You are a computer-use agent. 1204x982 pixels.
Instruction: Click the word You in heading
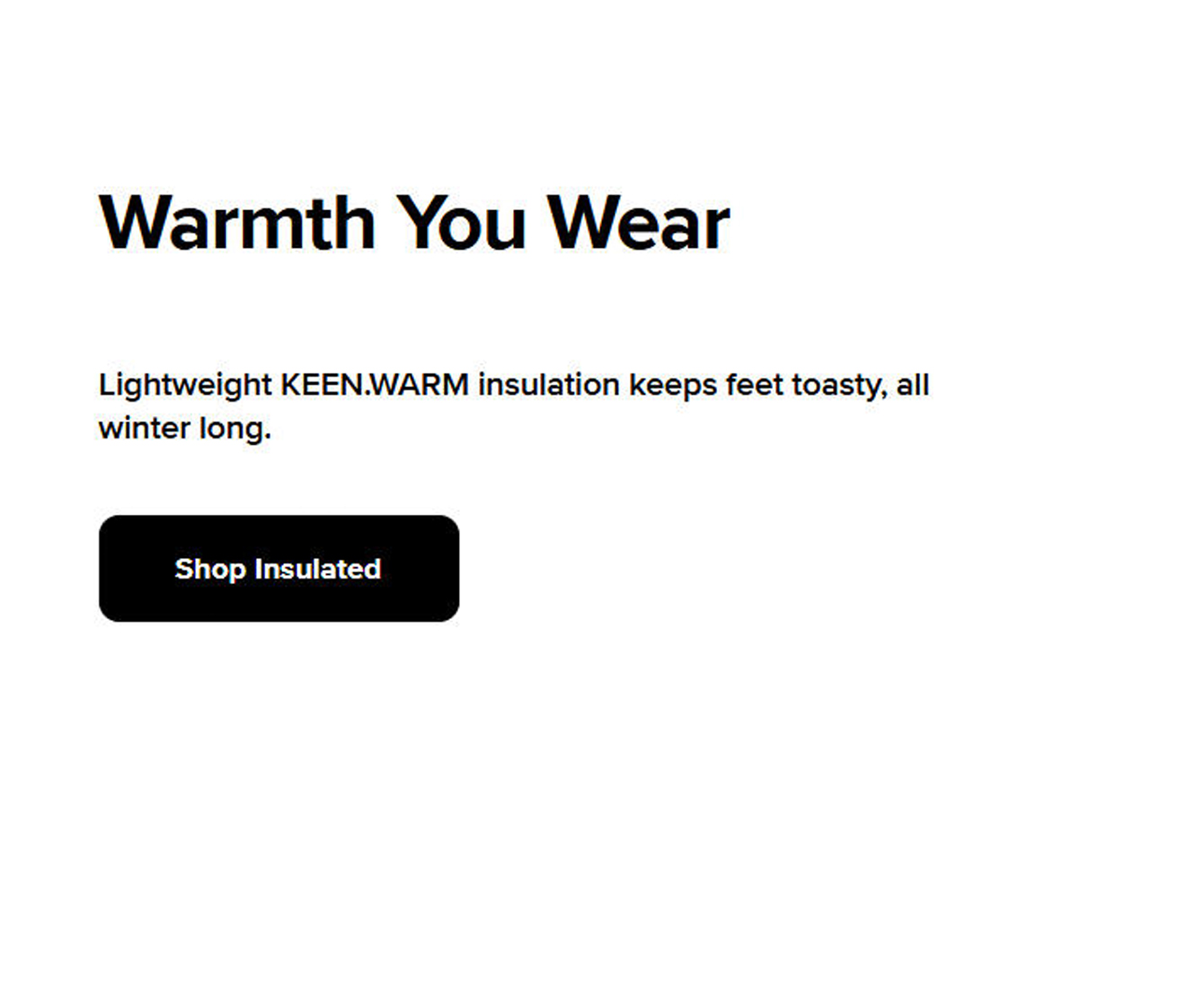click(x=461, y=223)
